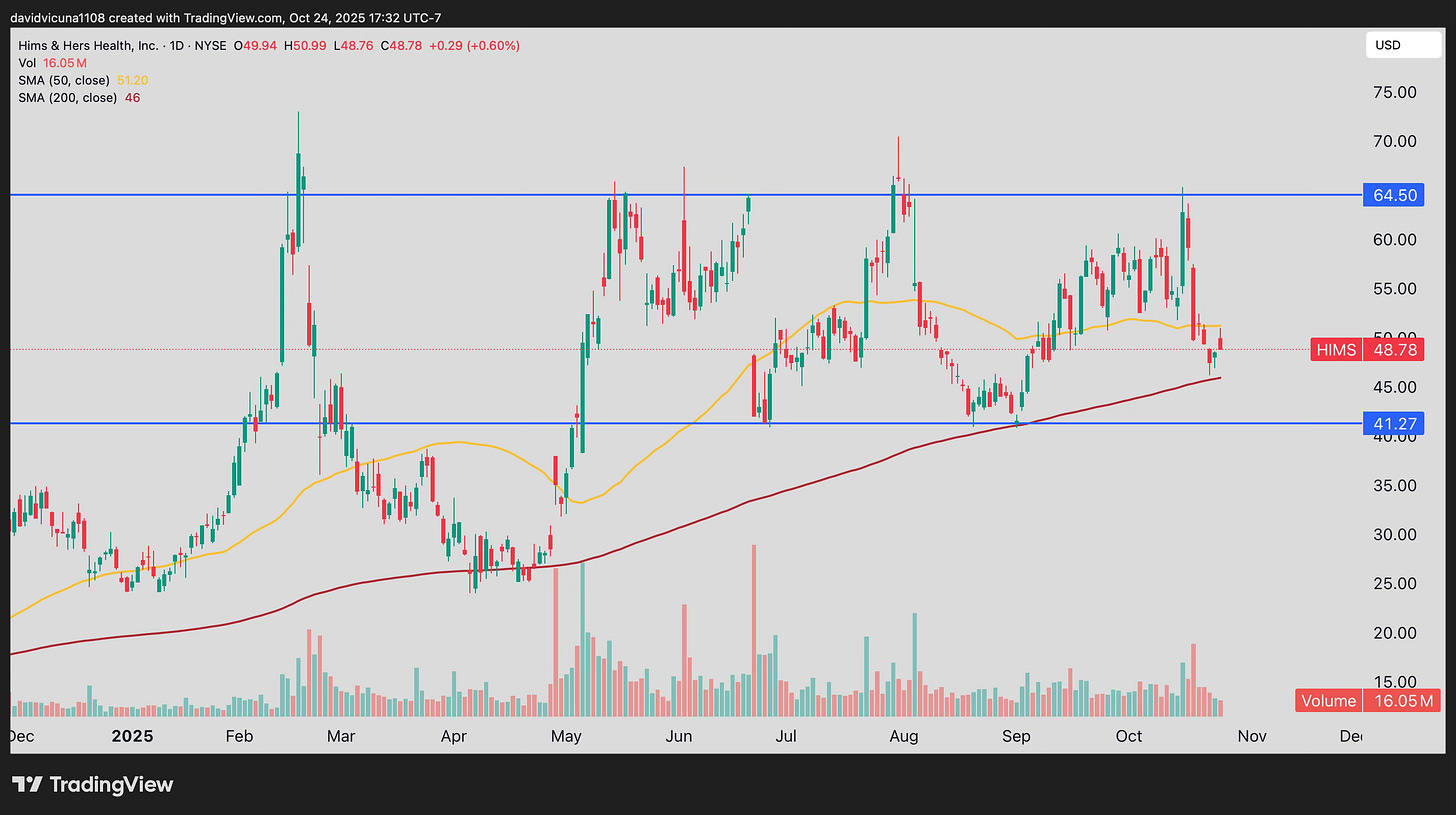Click the 60.00 price axis label
This screenshot has width=1456, height=815.
point(1396,240)
